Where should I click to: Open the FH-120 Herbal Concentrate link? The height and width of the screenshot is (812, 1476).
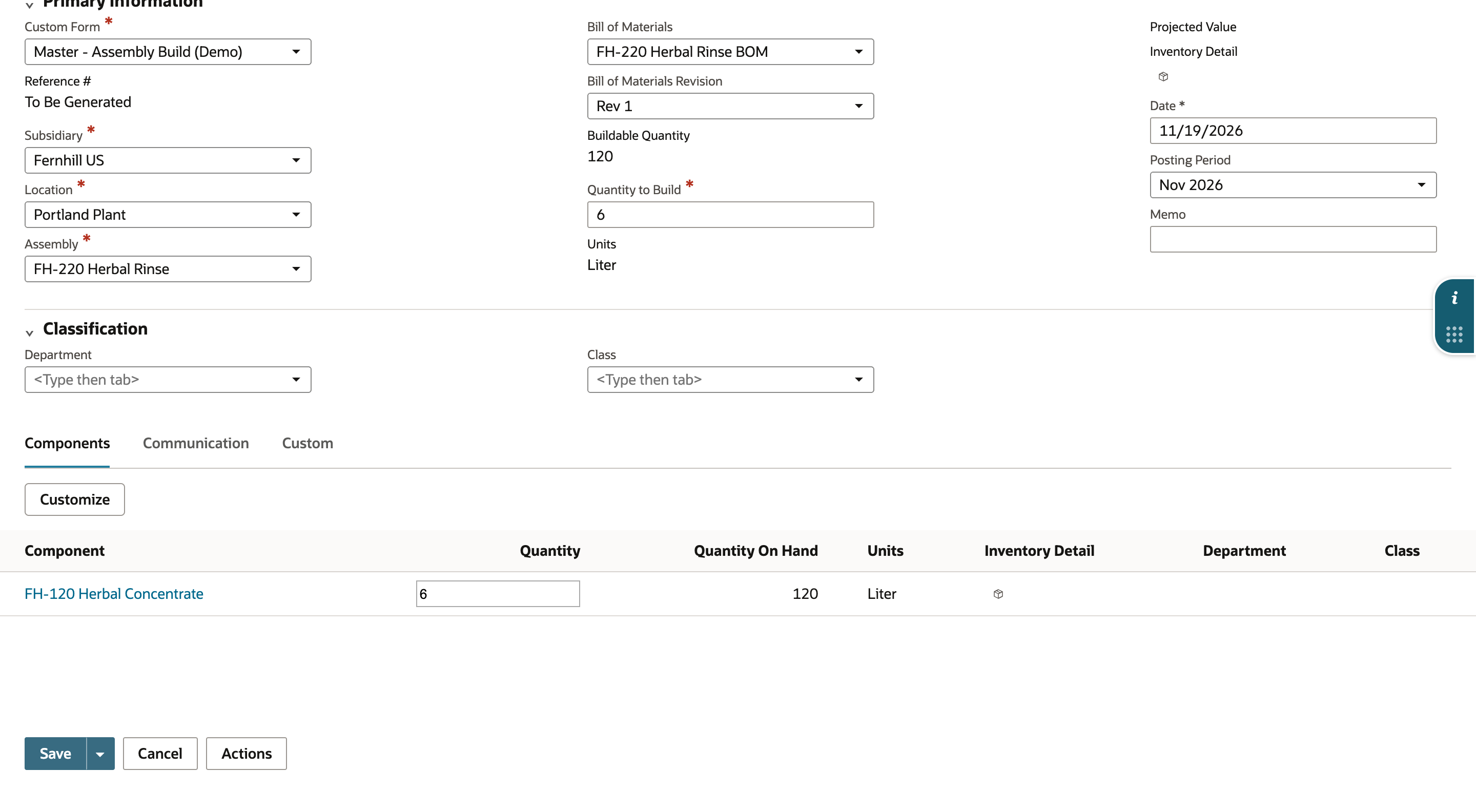point(114,594)
